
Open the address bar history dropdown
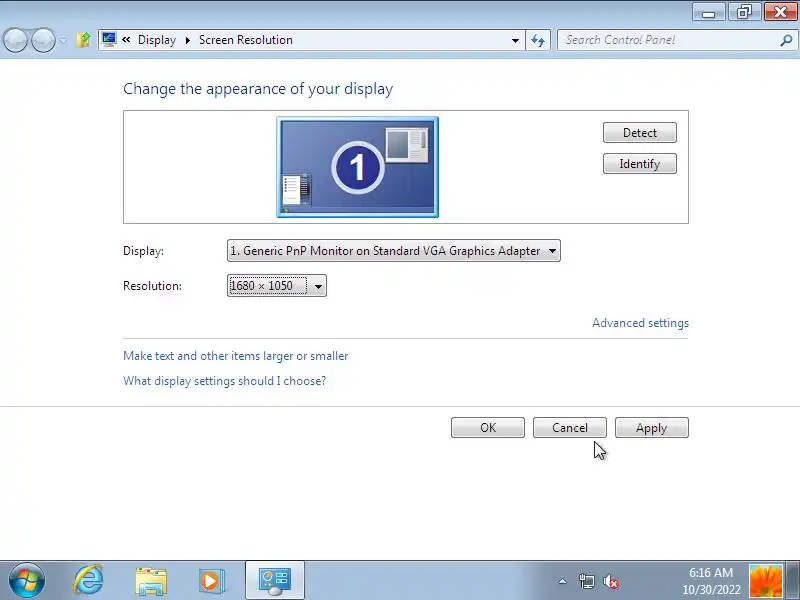coord(515,40)
